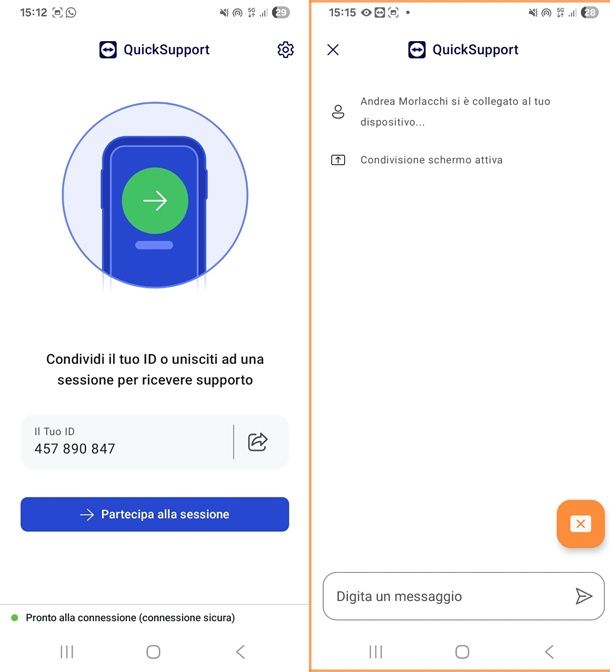Viewport: 610px width, 672px height.
Task: Tap TeamViewer logo in right header
Action: point(417,50)
